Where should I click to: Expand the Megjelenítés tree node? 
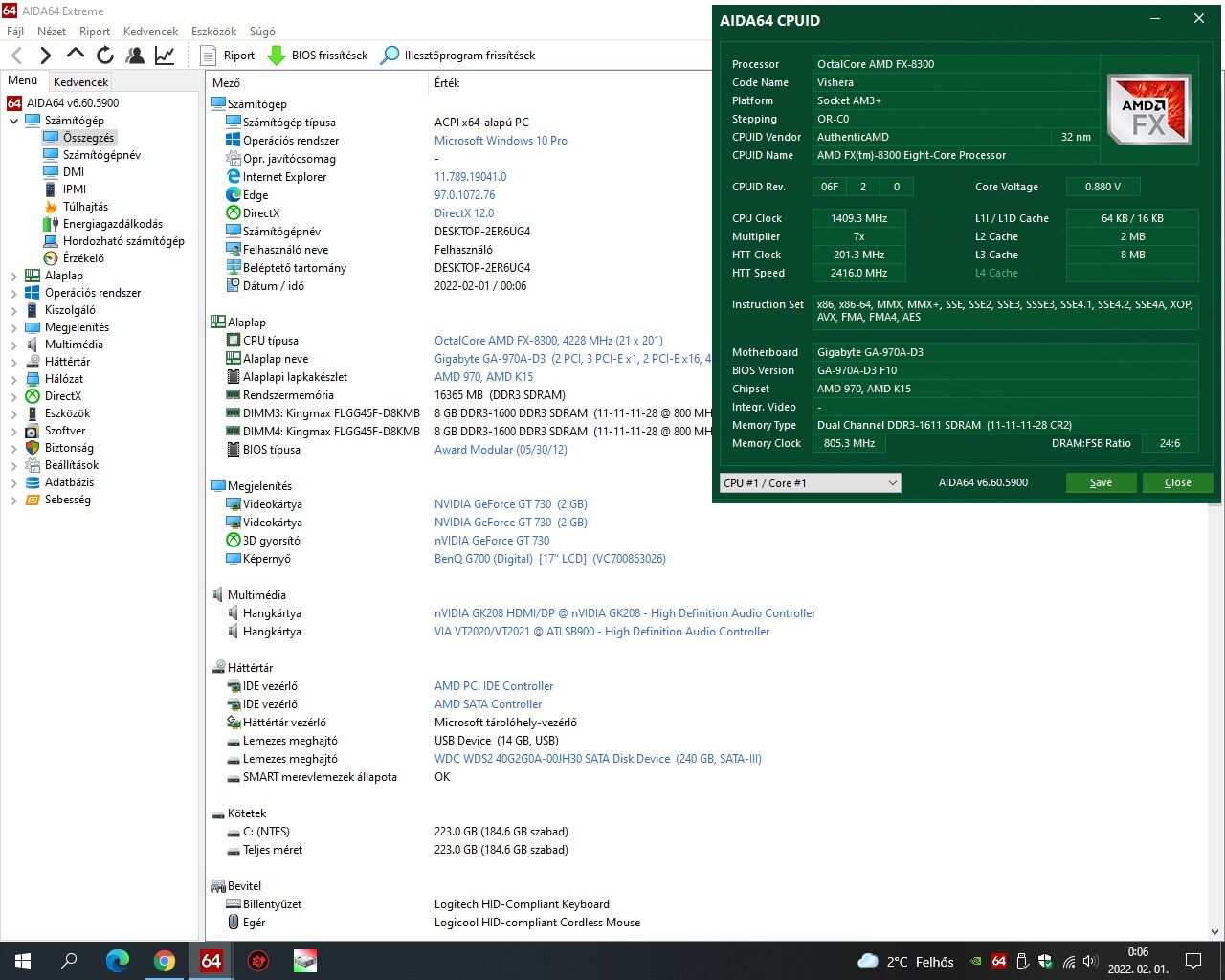point(13,327)
